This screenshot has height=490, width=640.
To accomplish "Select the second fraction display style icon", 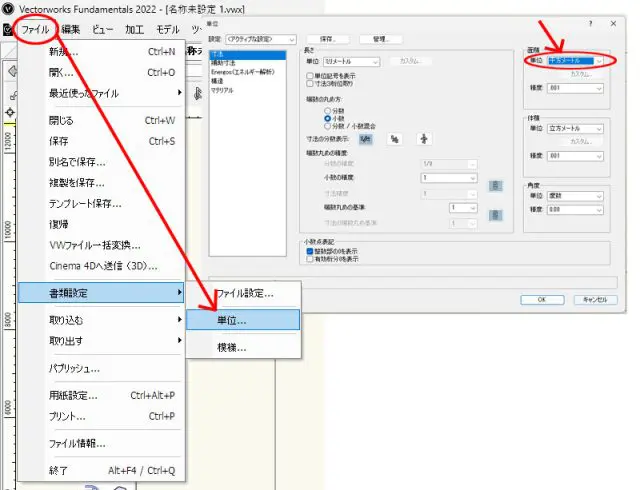I will tap(394, 139).
